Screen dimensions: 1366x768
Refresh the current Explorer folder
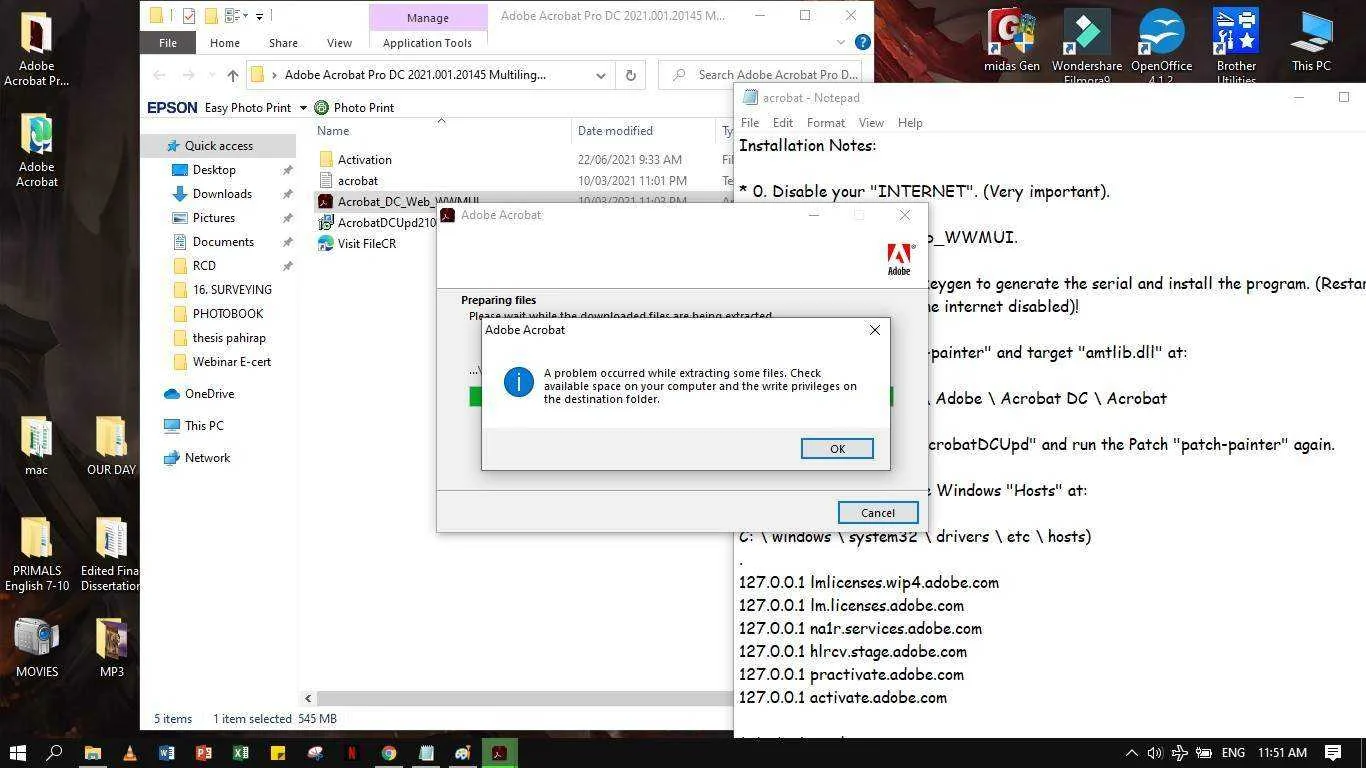coord(630,75)
